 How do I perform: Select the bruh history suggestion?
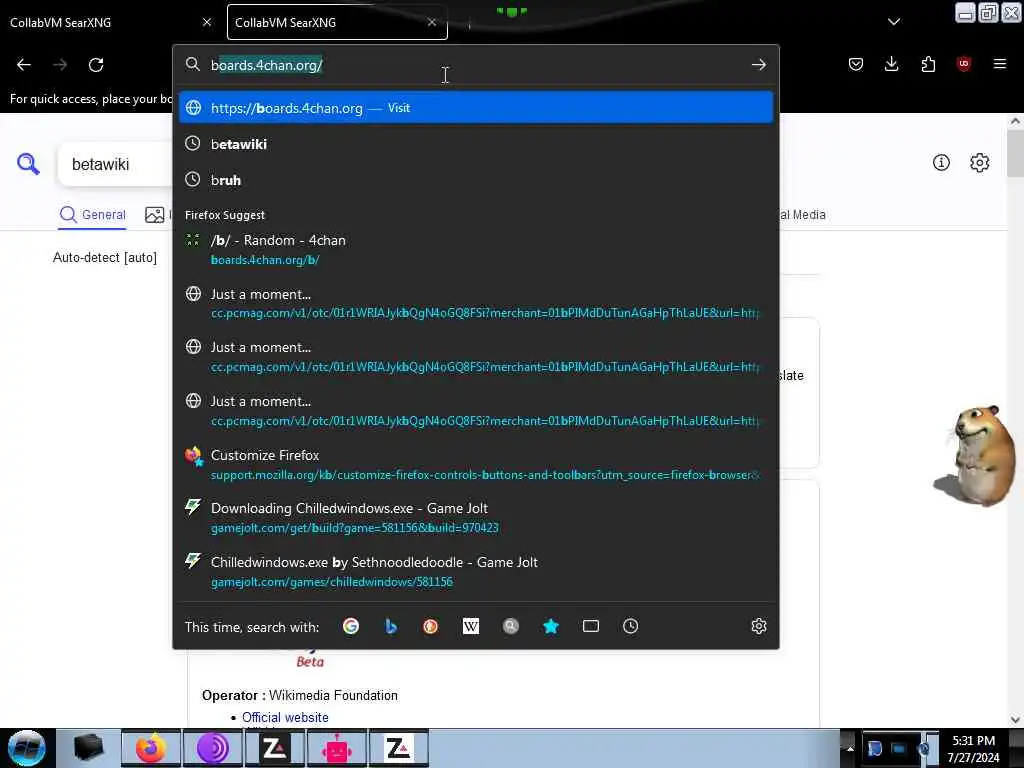pyautogui.click(x=476, y=180)
